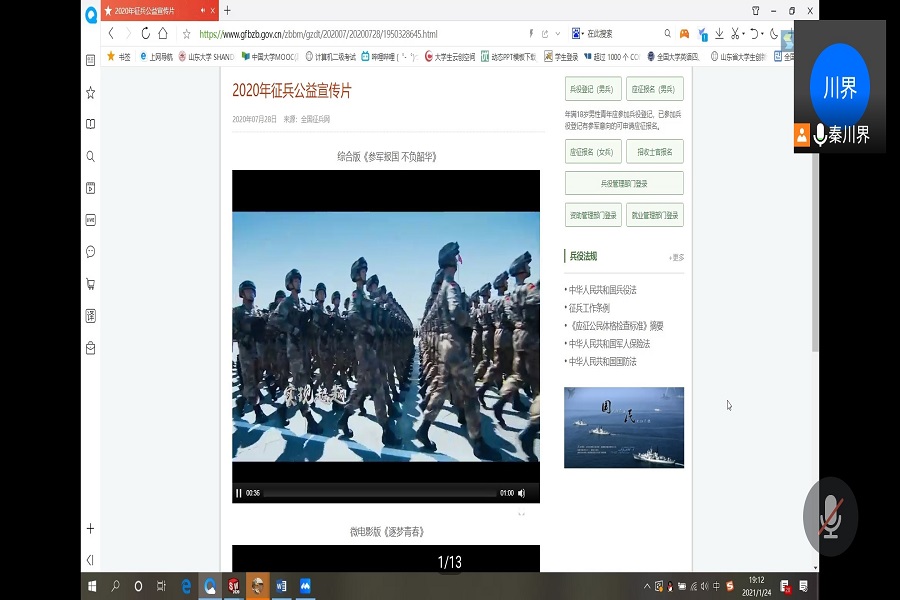Viewport: 900px width, 600px height.
Task: Click 兵役管理部门登录 button
Action: click(624, 183)
